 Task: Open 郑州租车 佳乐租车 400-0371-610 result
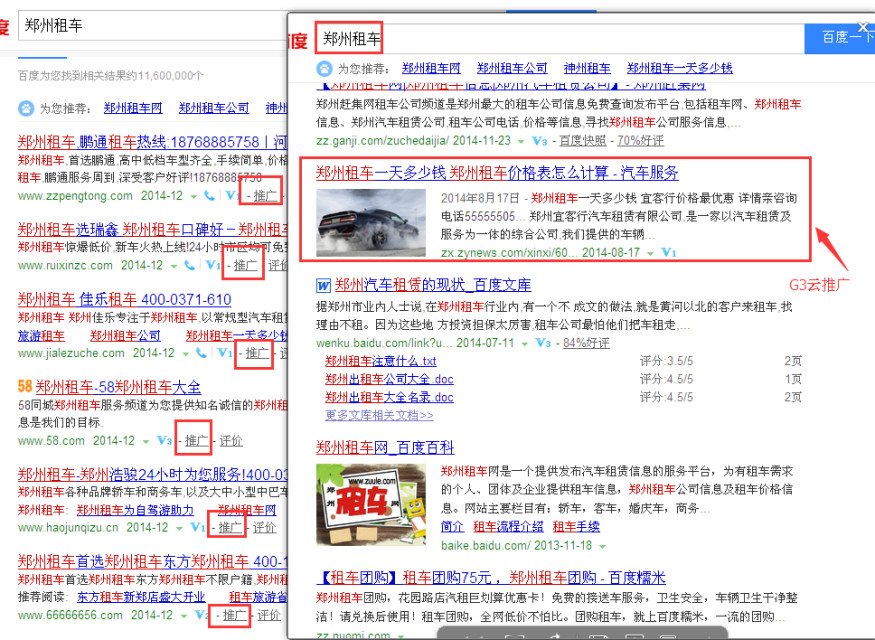click(x=124, y=300)
